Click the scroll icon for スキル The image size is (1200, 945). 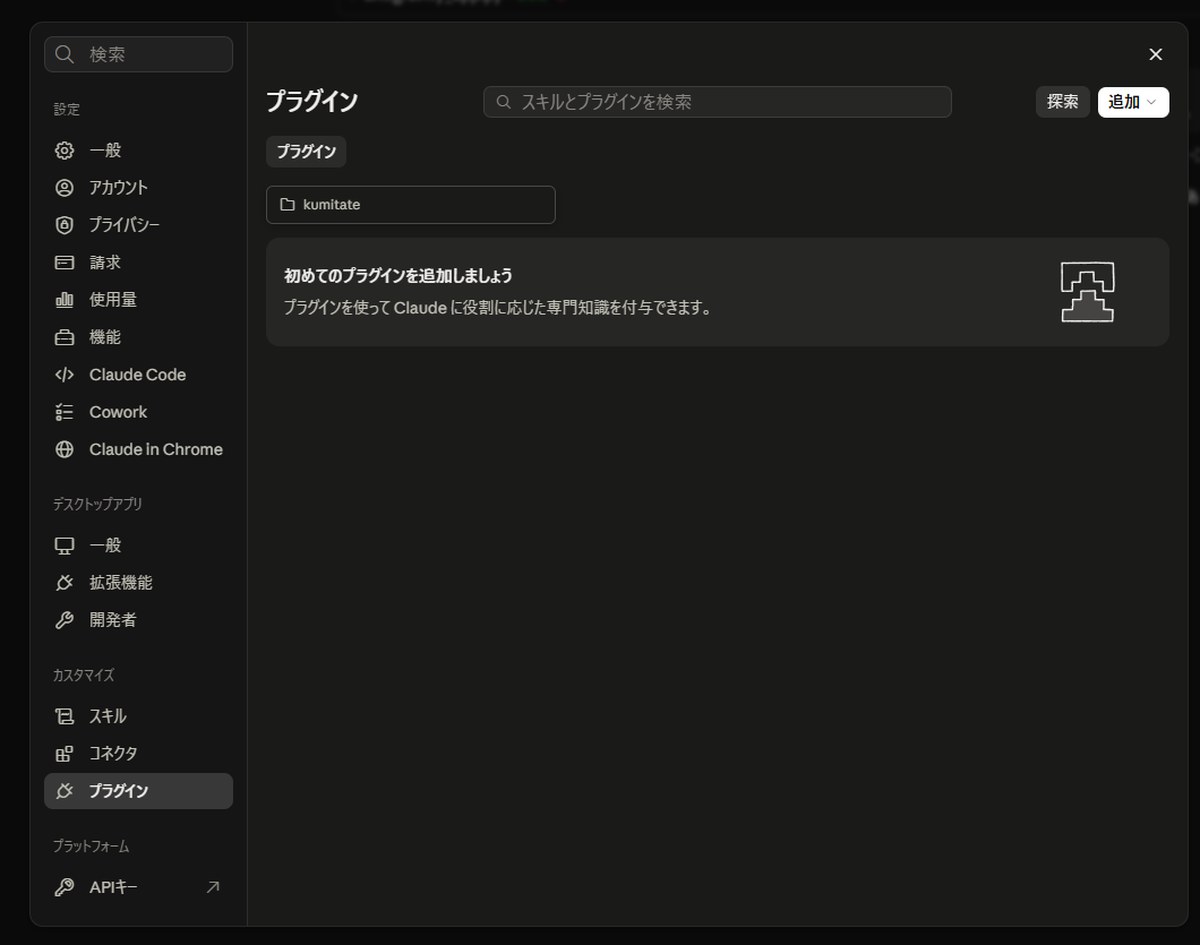click(64, 716)
